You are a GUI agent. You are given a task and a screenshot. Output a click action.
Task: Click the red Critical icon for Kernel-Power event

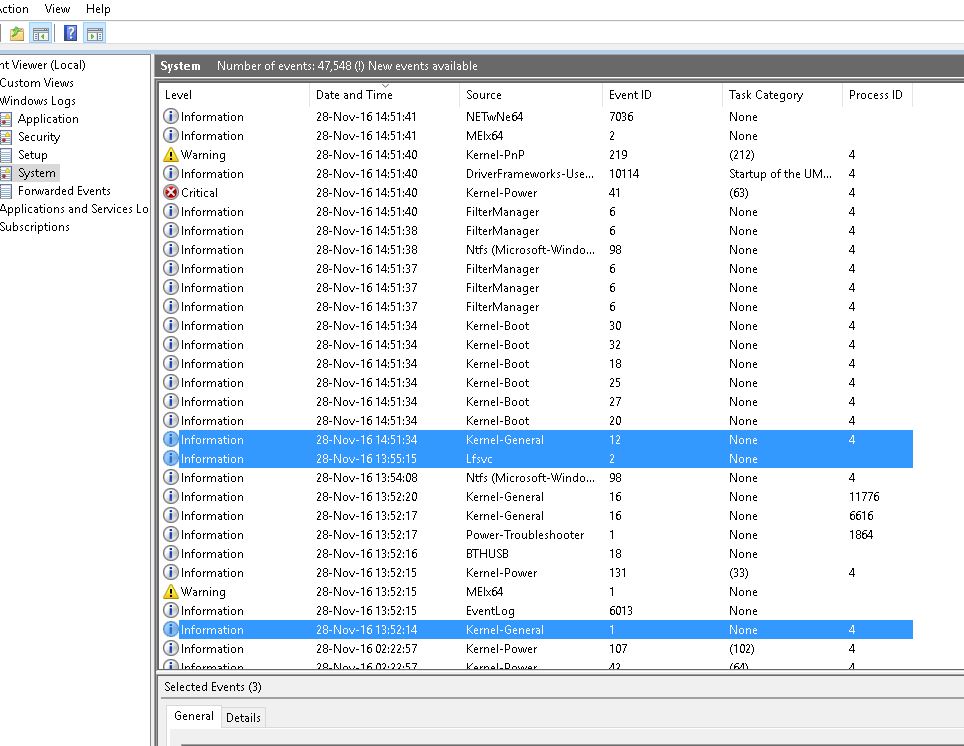point(171,193)
